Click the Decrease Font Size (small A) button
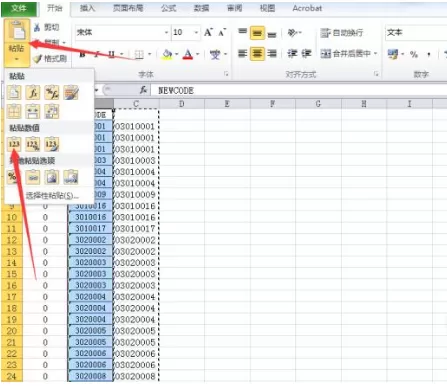 click(x=222, y=32)
